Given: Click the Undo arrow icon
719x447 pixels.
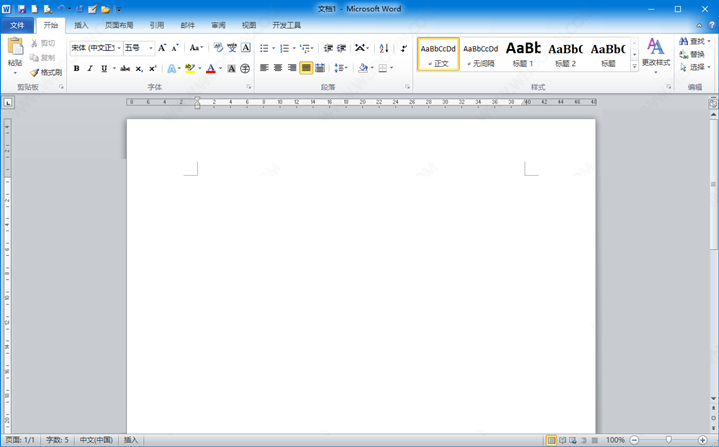Looking at the screenshot, I should pos(61,9).
